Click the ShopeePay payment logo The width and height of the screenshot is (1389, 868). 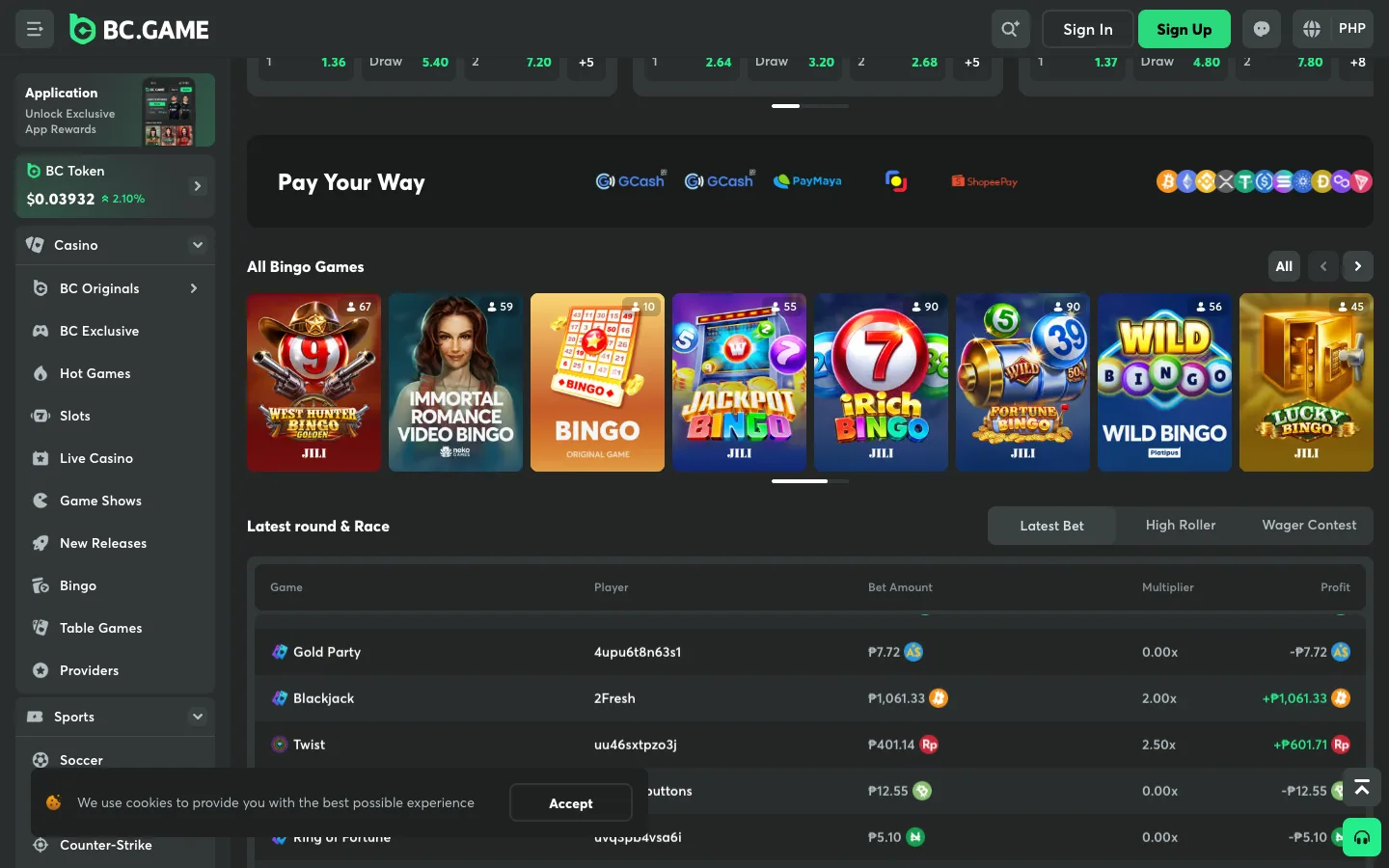pyautogui.click(x=985, y=181)
